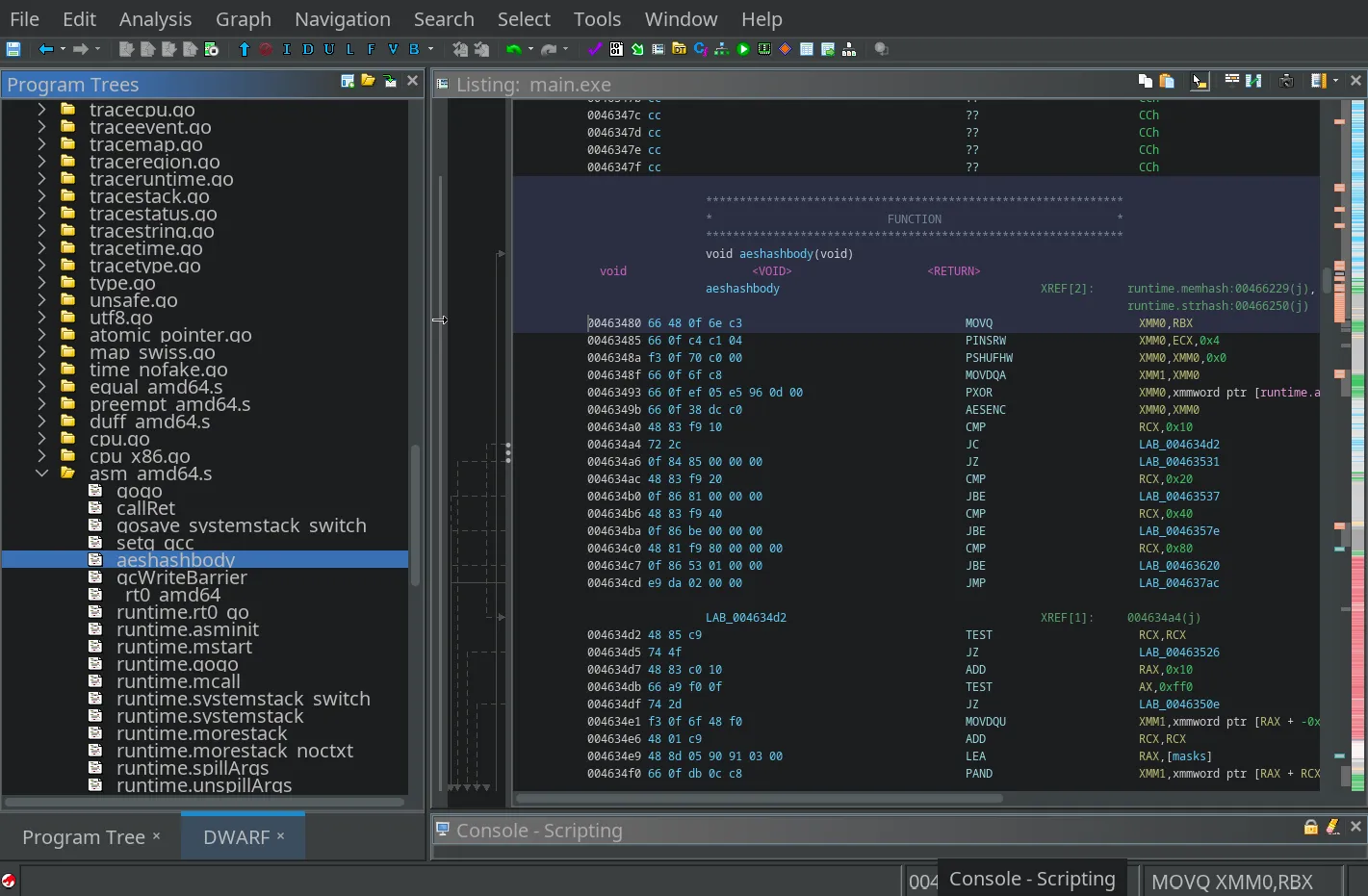Image resolution: width=1368 pixels, height=896 pixels.
Task: Jump to next Function (F)
Action: pos(372,49)
